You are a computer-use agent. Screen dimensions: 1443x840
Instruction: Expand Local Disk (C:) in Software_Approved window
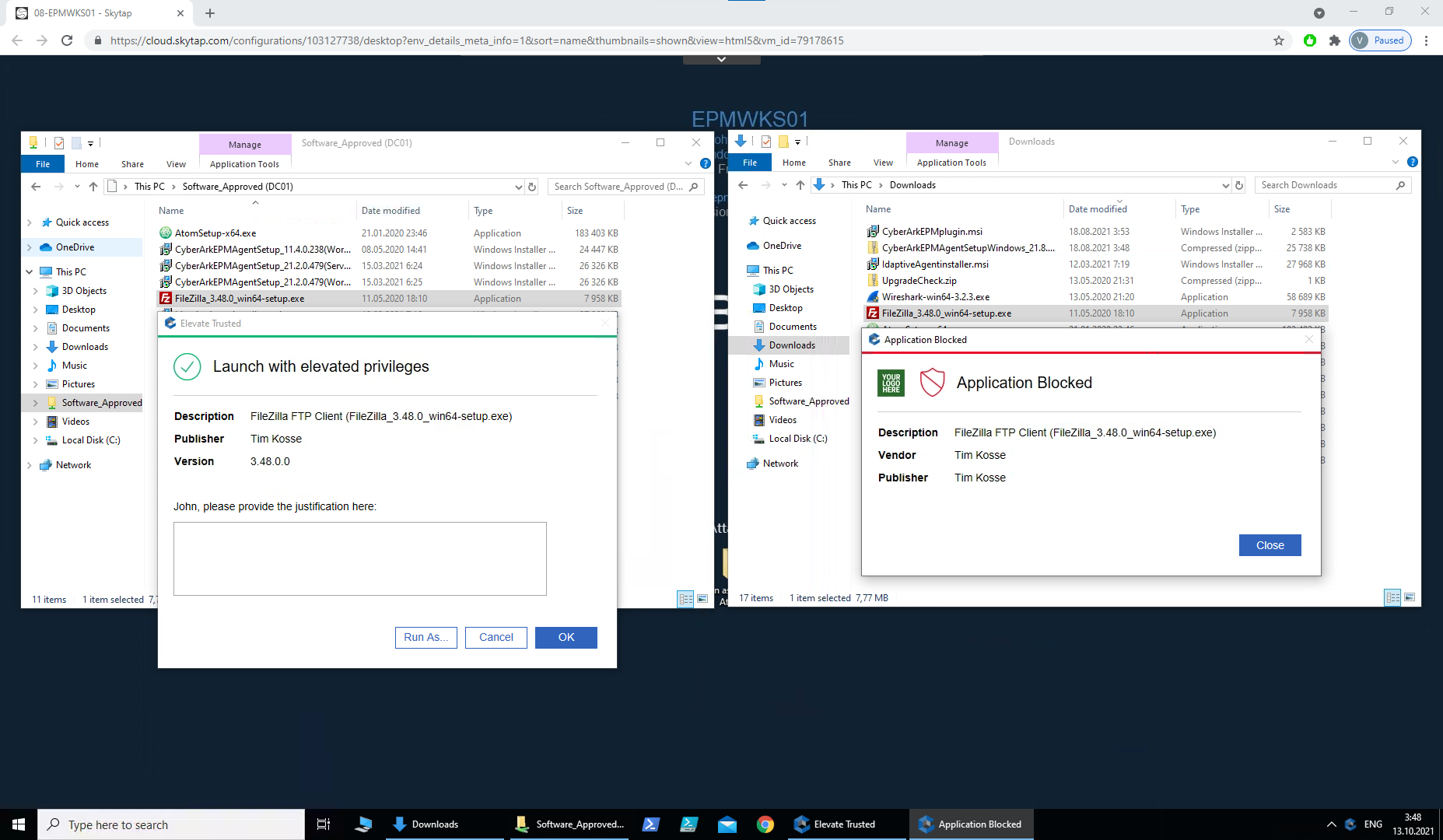coord(36,440)
